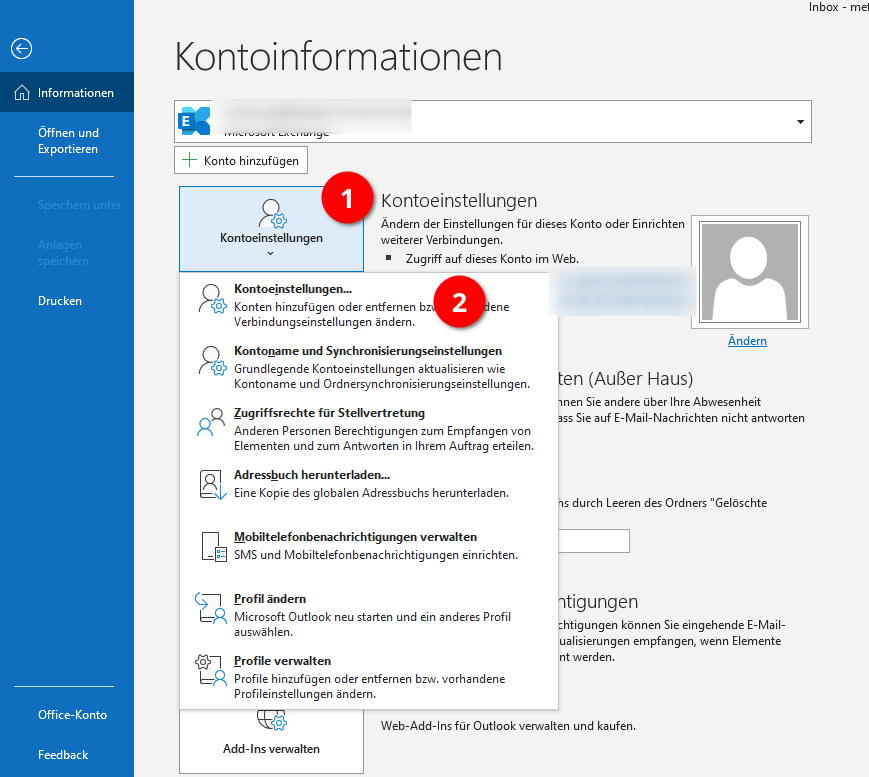Open Öffnen und Exportieren tab
The image size is (869, 777).
(x=67, y=141)
